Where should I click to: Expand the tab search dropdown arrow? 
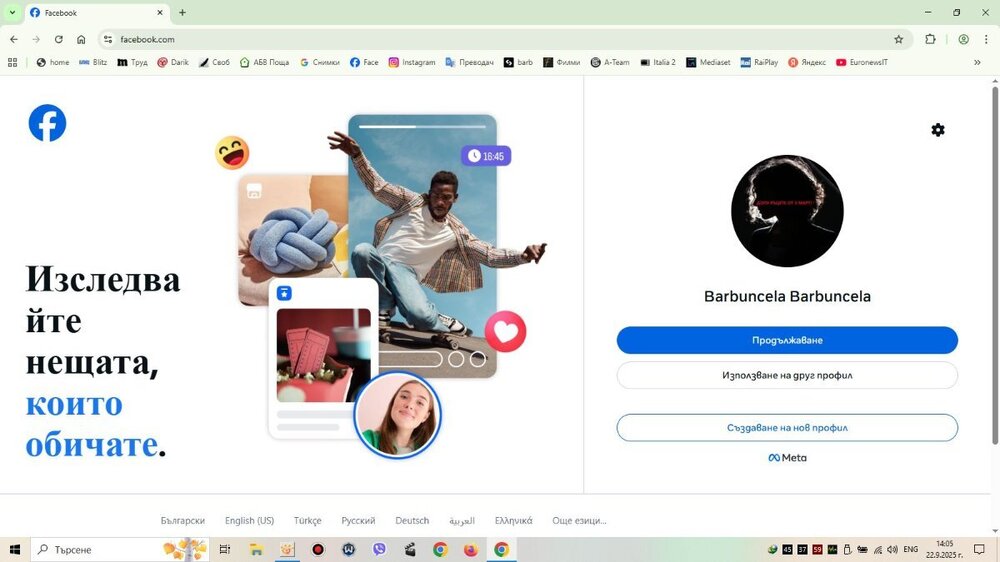tap(12, 13)
